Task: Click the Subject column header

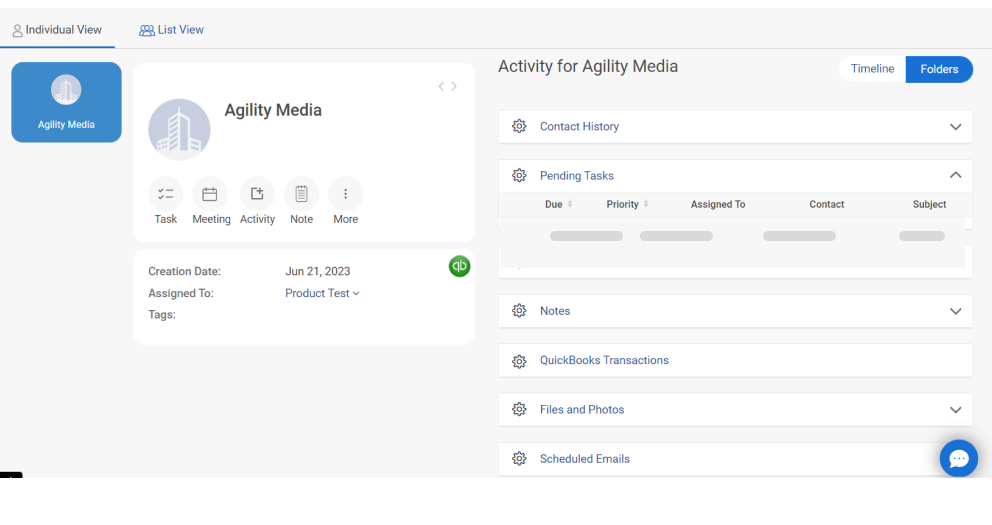Action: click(x=929, y=204)
